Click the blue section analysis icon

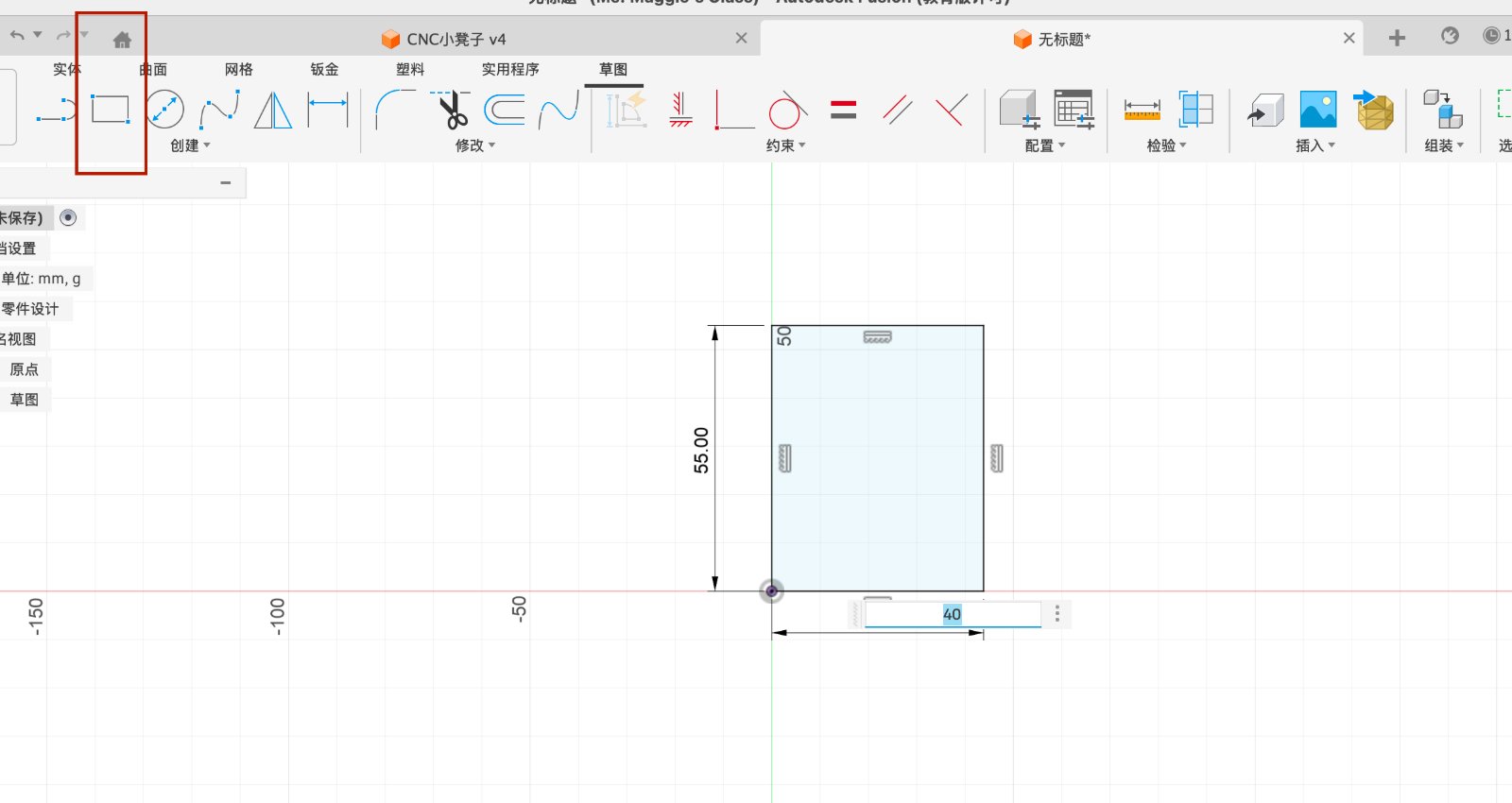[1195, 110]
